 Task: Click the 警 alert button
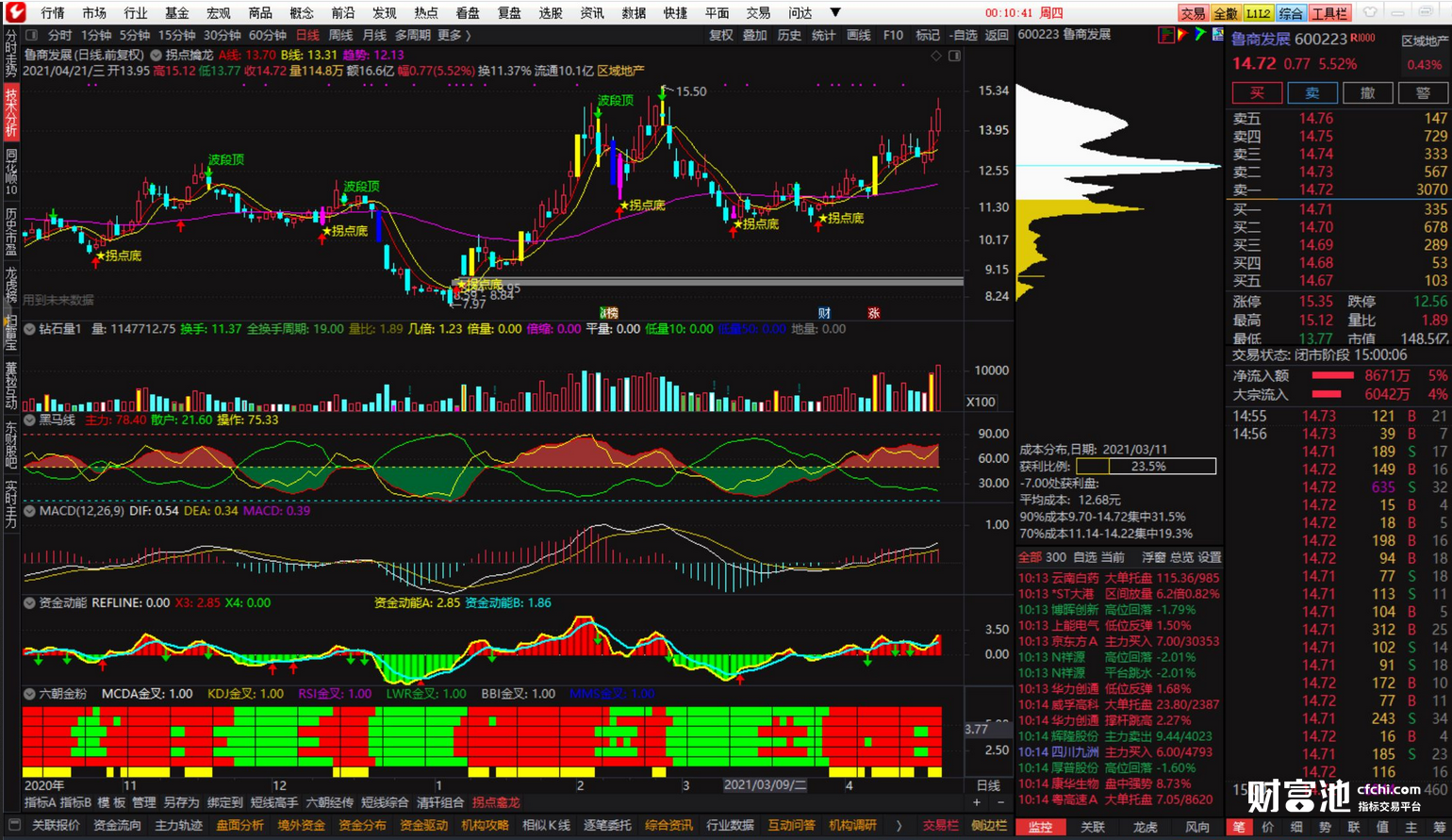pos(1423,92)
